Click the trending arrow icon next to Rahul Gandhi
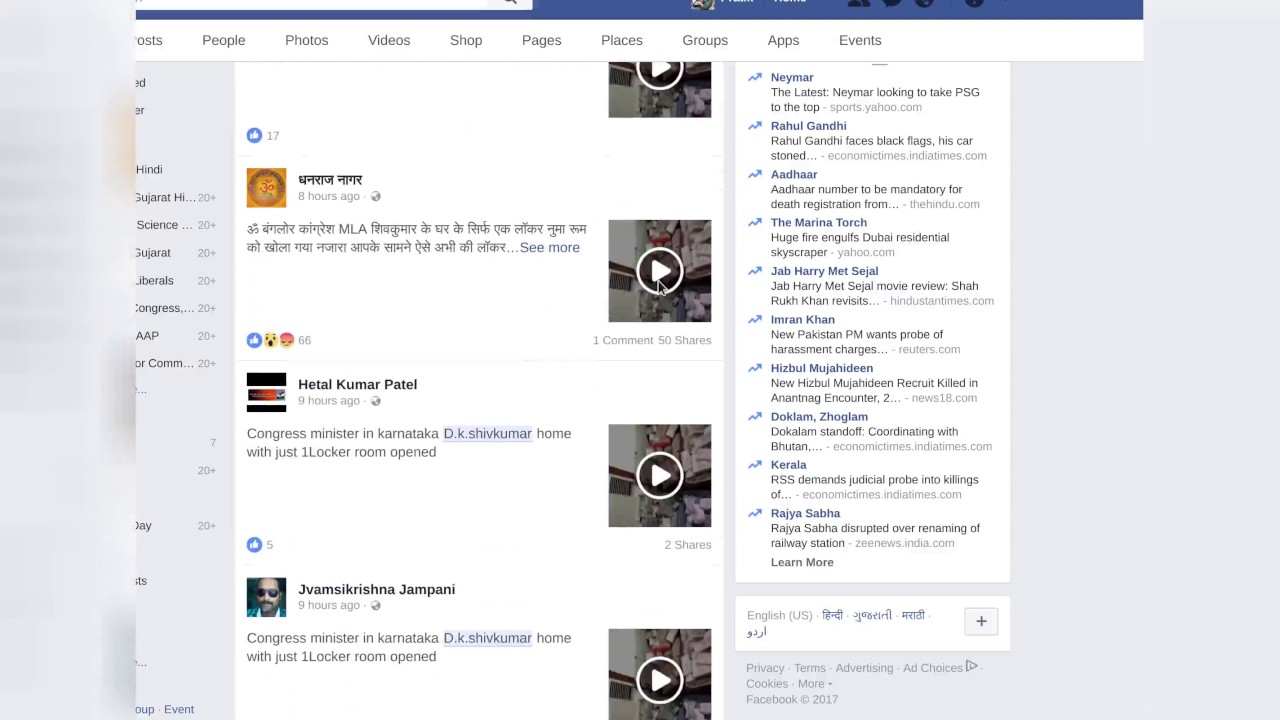Viewport: 1280px width, 720px height. pyautogui.click(x=755, y=126)
